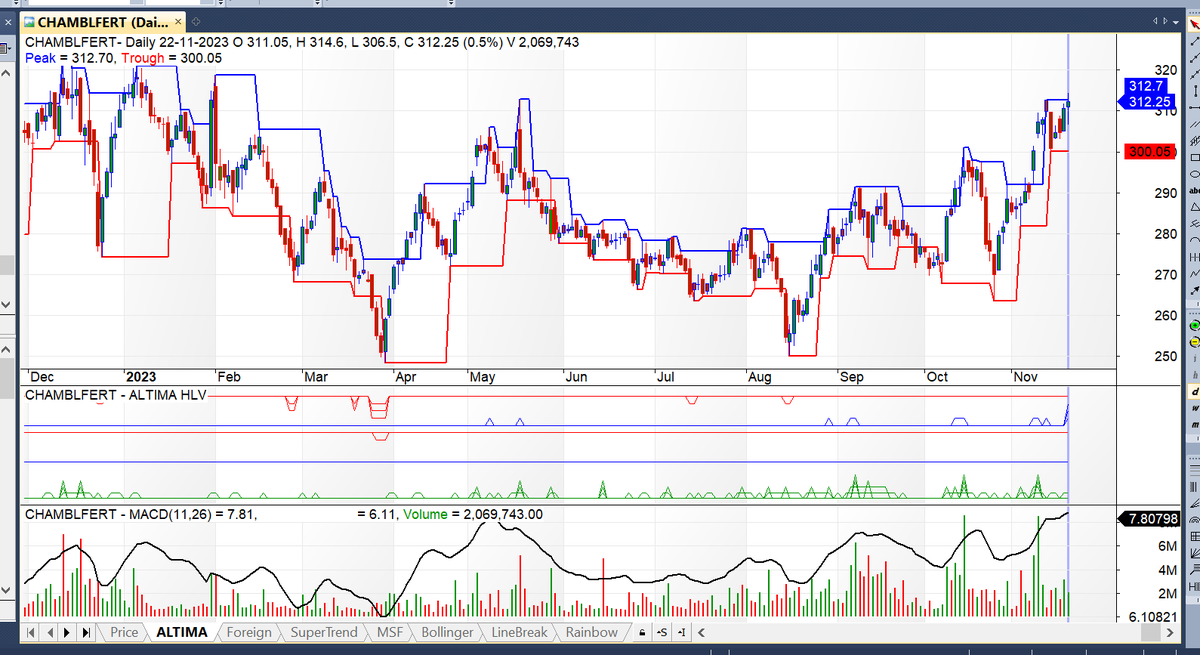Click the left scroll arrow of chart scrollbar

tap(701, 632)
